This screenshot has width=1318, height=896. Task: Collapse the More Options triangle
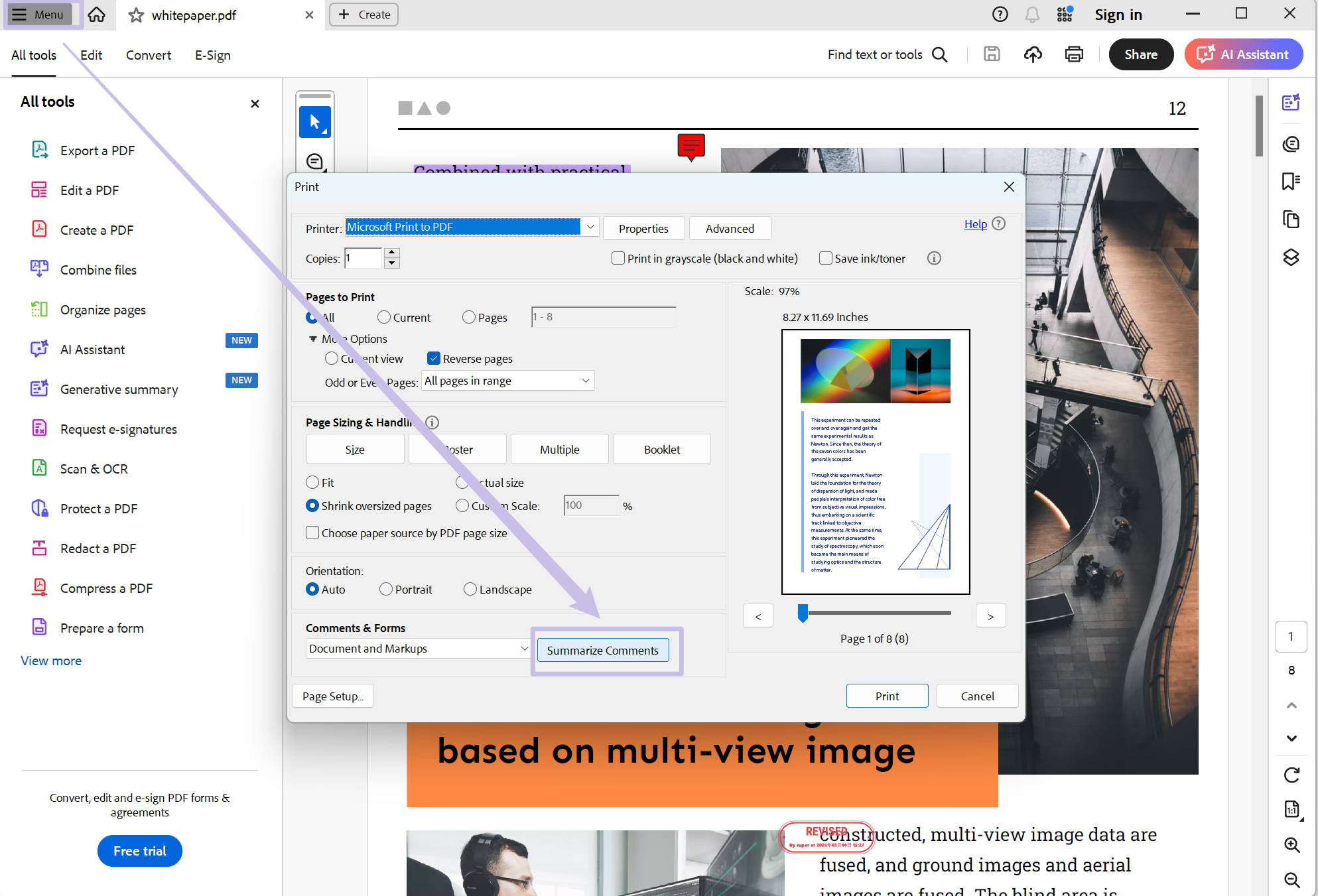(312, 339)
